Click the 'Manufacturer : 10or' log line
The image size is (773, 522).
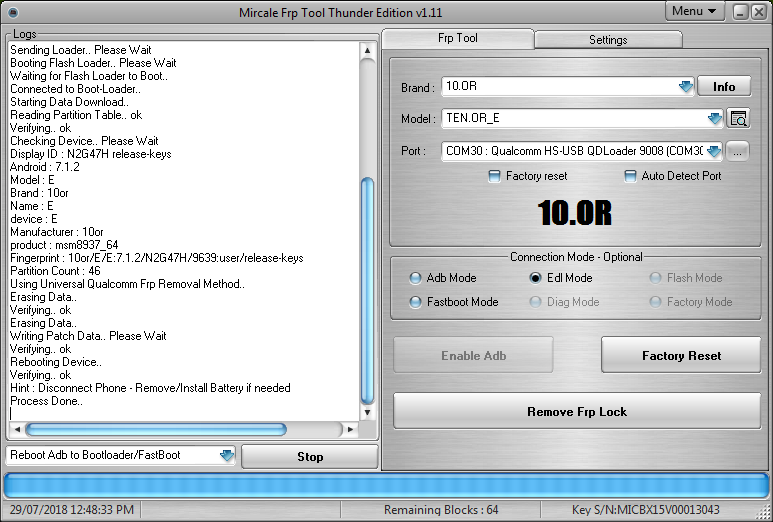[x=57, y=232]
